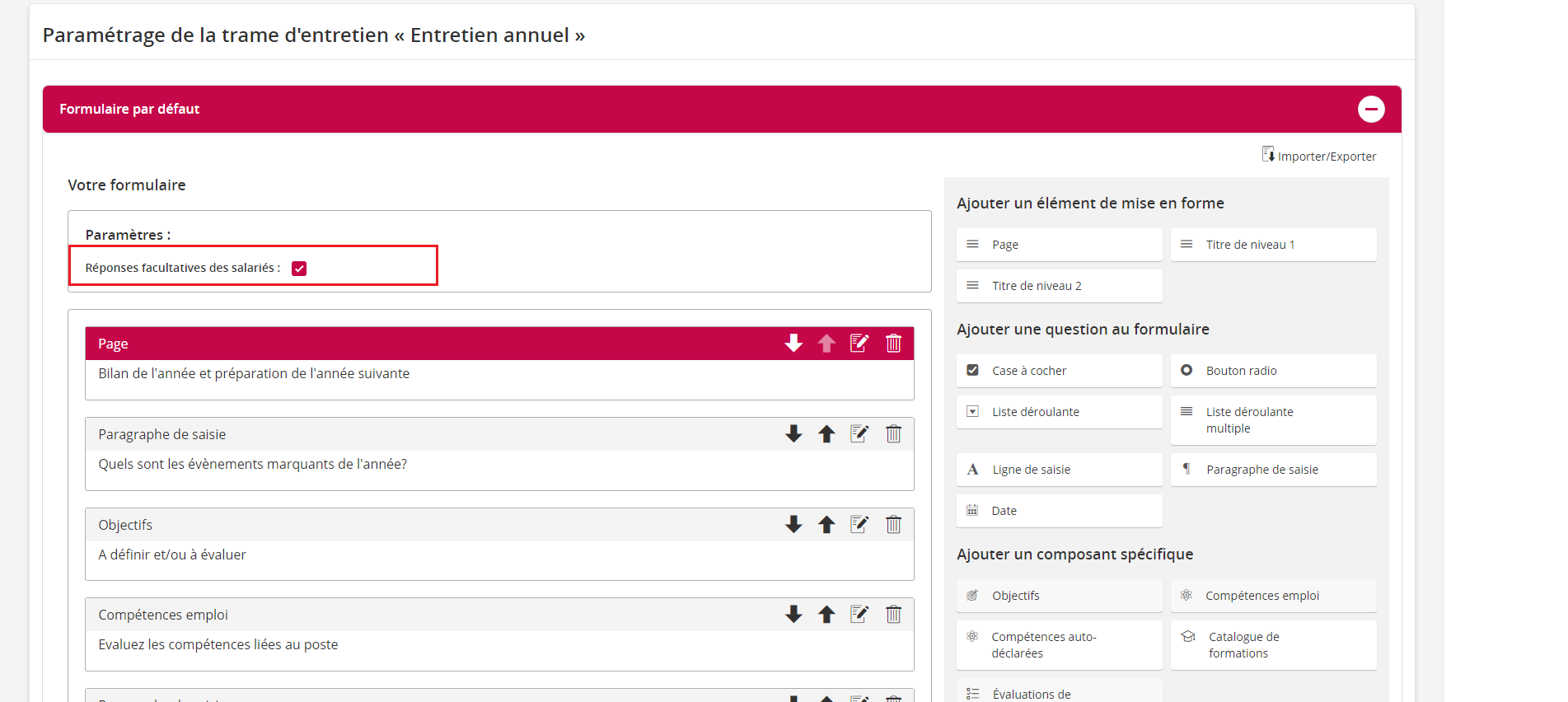
Task: Toggle Réponses facultatives des salariés checkbox
Action: pos(299,269)
